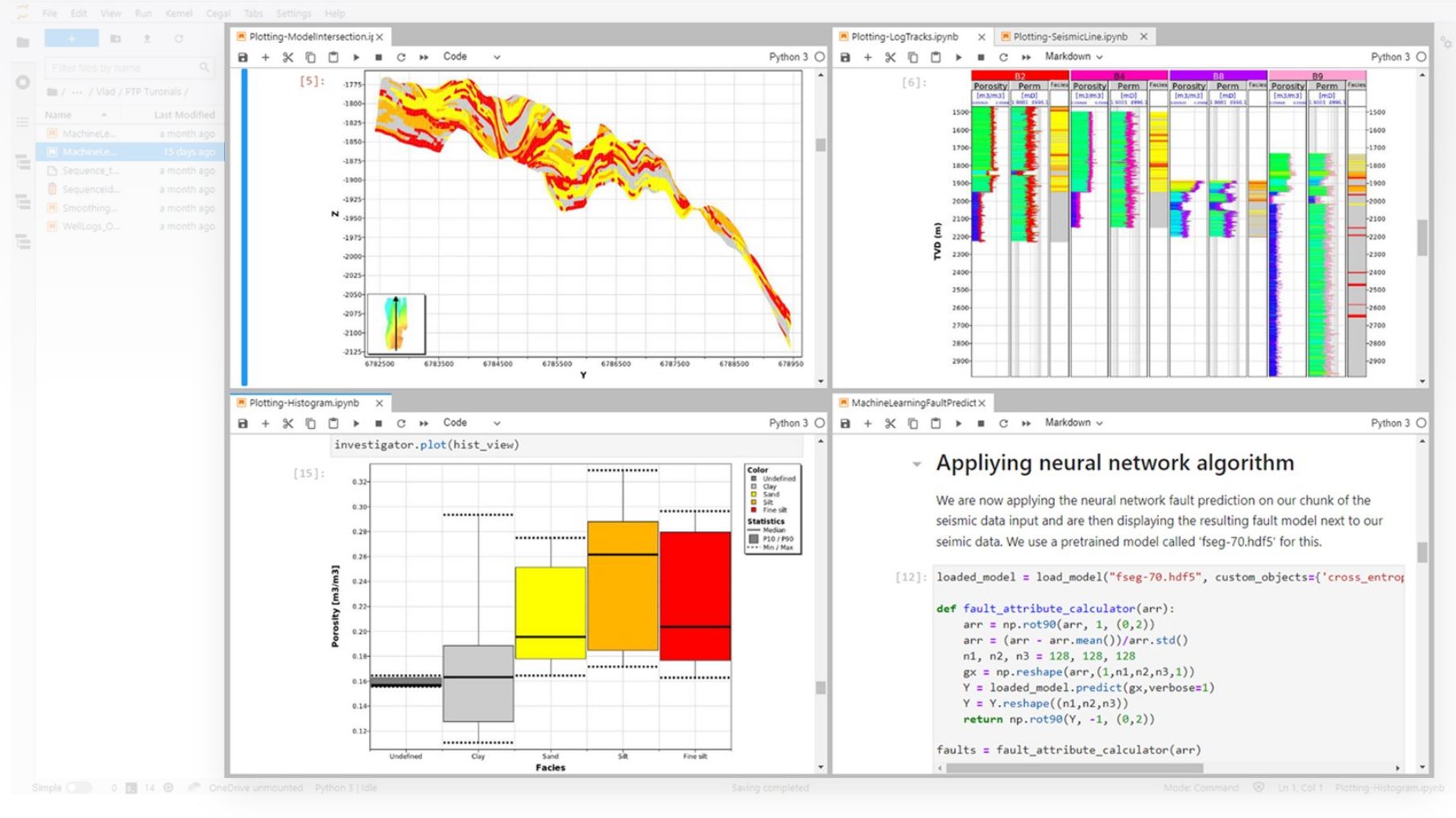1456x818 pixels.
Task: Collapse the 'Appliying neural network algorithm' heading
Action: (x=916, y=464)
